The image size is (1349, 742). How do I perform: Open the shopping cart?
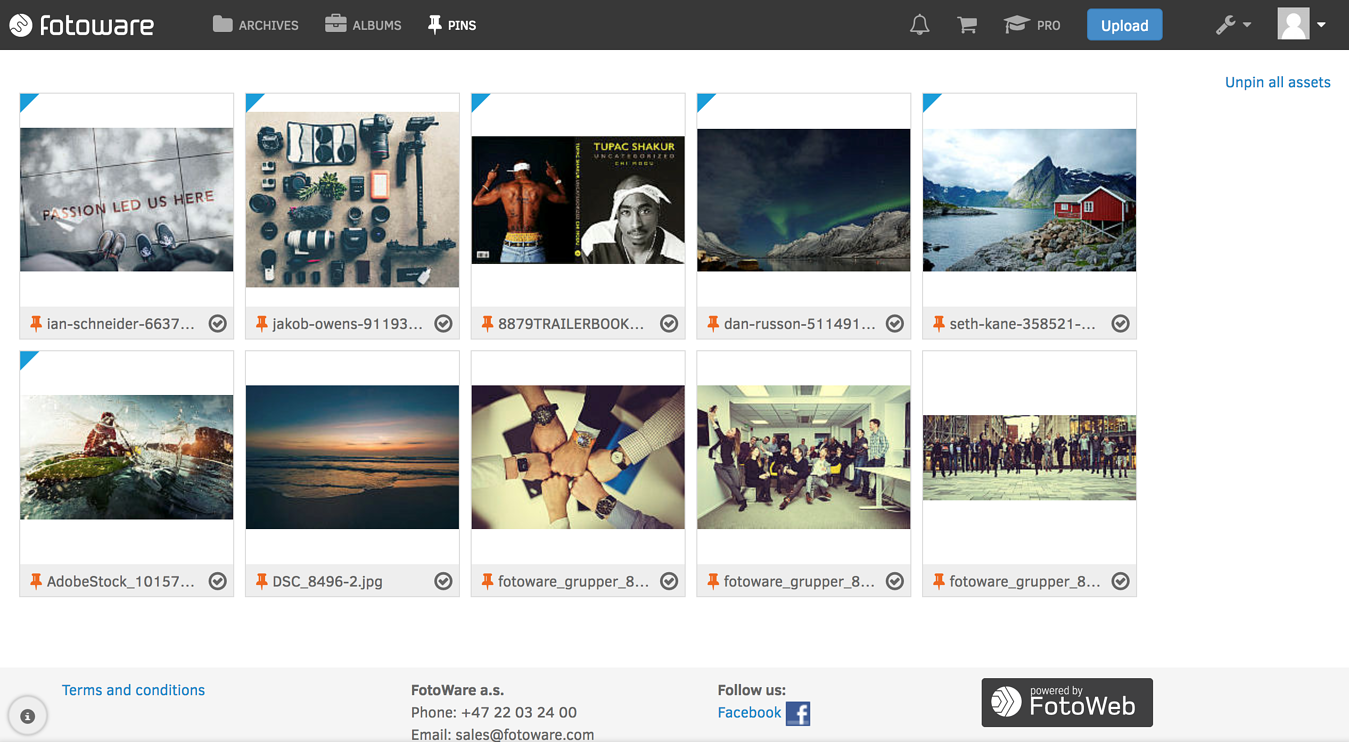click(967, 25)
